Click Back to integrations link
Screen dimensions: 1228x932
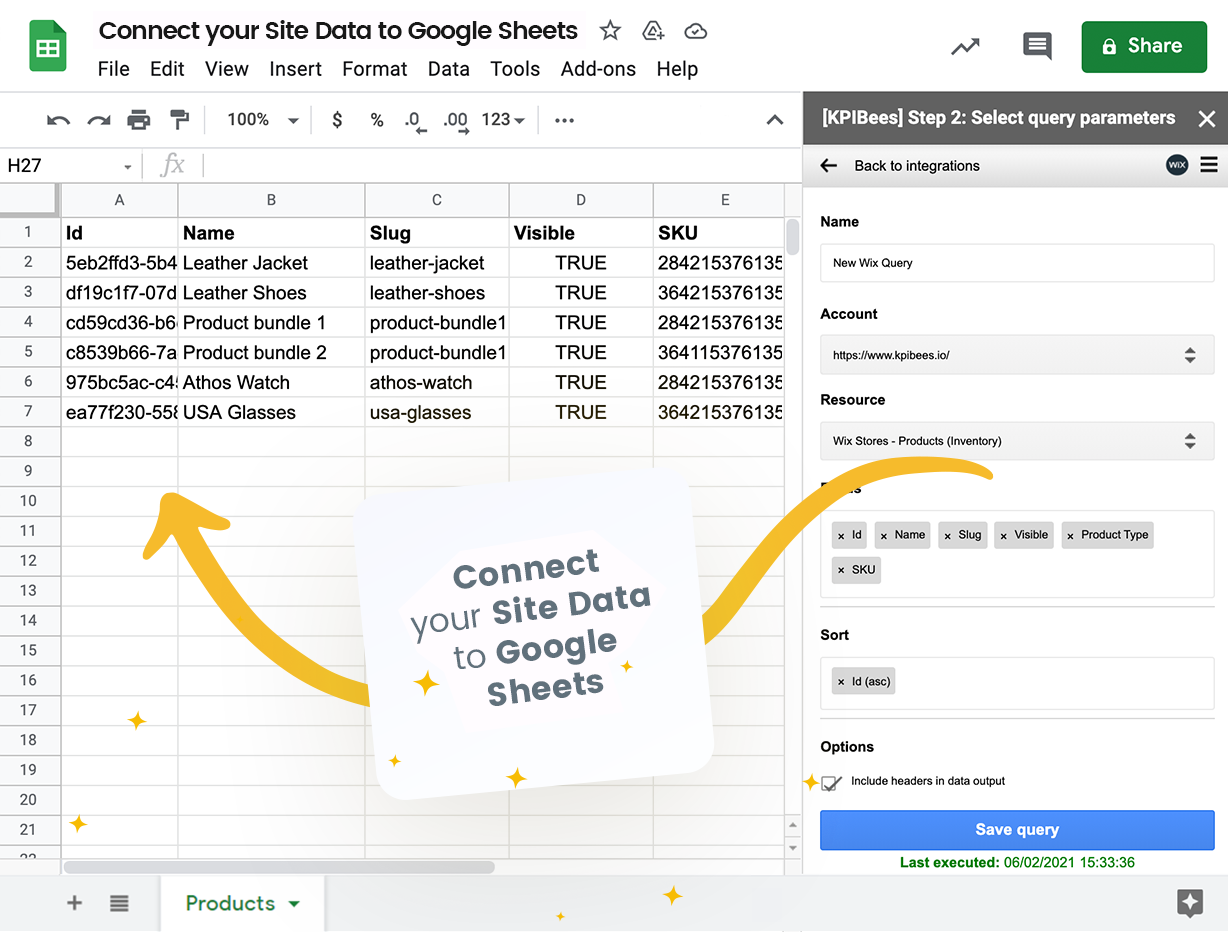pos(917,166)
